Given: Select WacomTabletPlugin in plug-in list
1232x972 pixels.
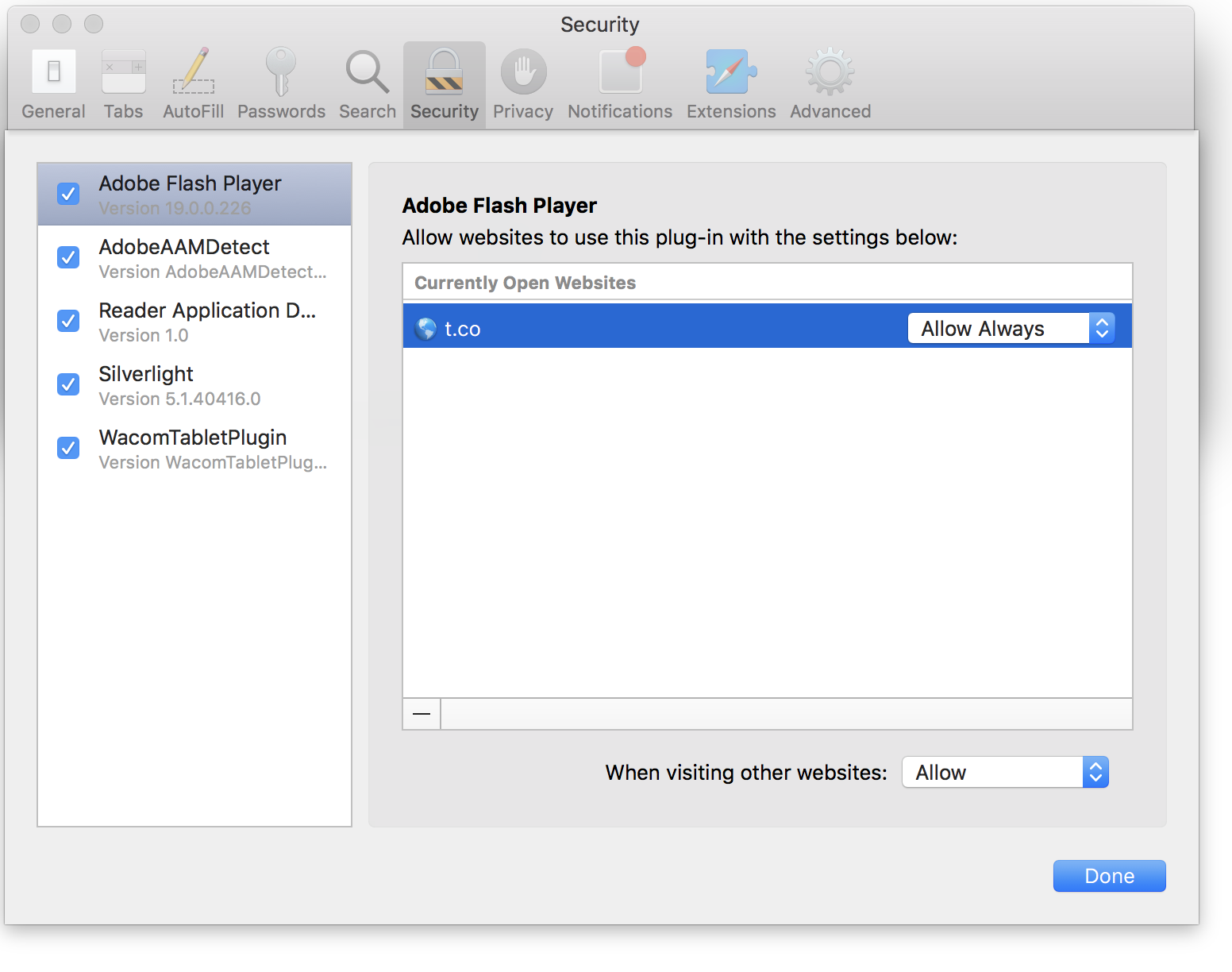Looking at the screenshot, I should coord(194,449).
